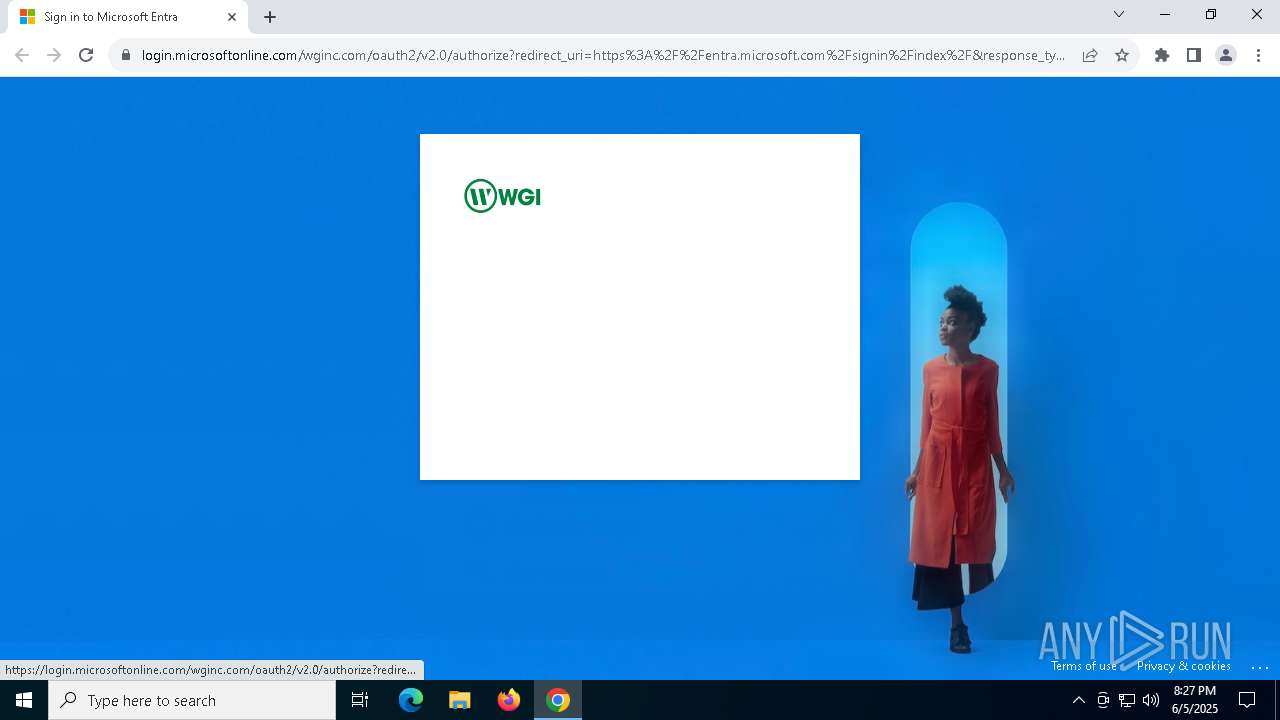Share this page via the share icon
The width and height of the screenshot is (1280, 720).
1090,55
